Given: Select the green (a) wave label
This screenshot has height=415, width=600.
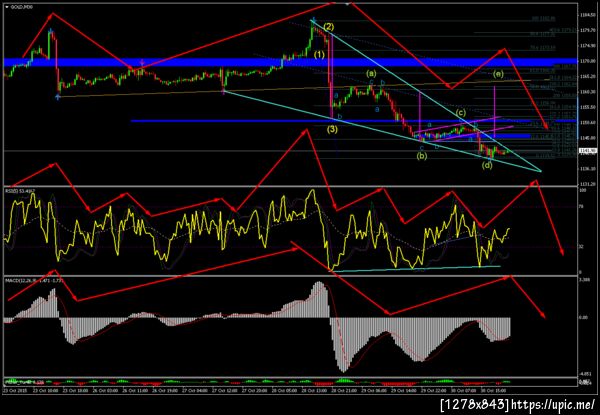Looking at the screenshot, I should point(371,73).
